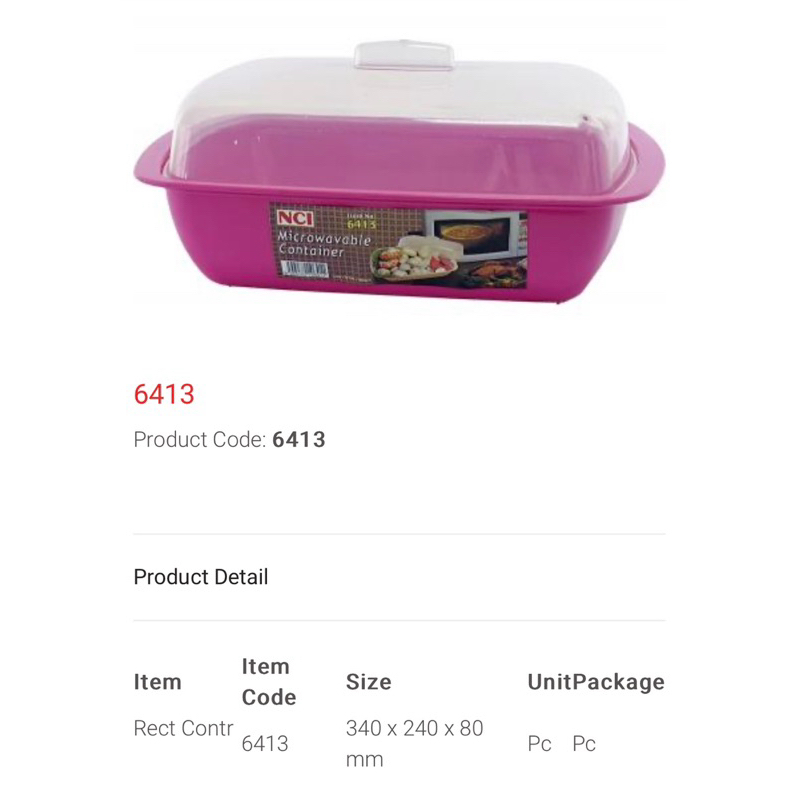Open the Product Detail section heading

click(201, 577)
